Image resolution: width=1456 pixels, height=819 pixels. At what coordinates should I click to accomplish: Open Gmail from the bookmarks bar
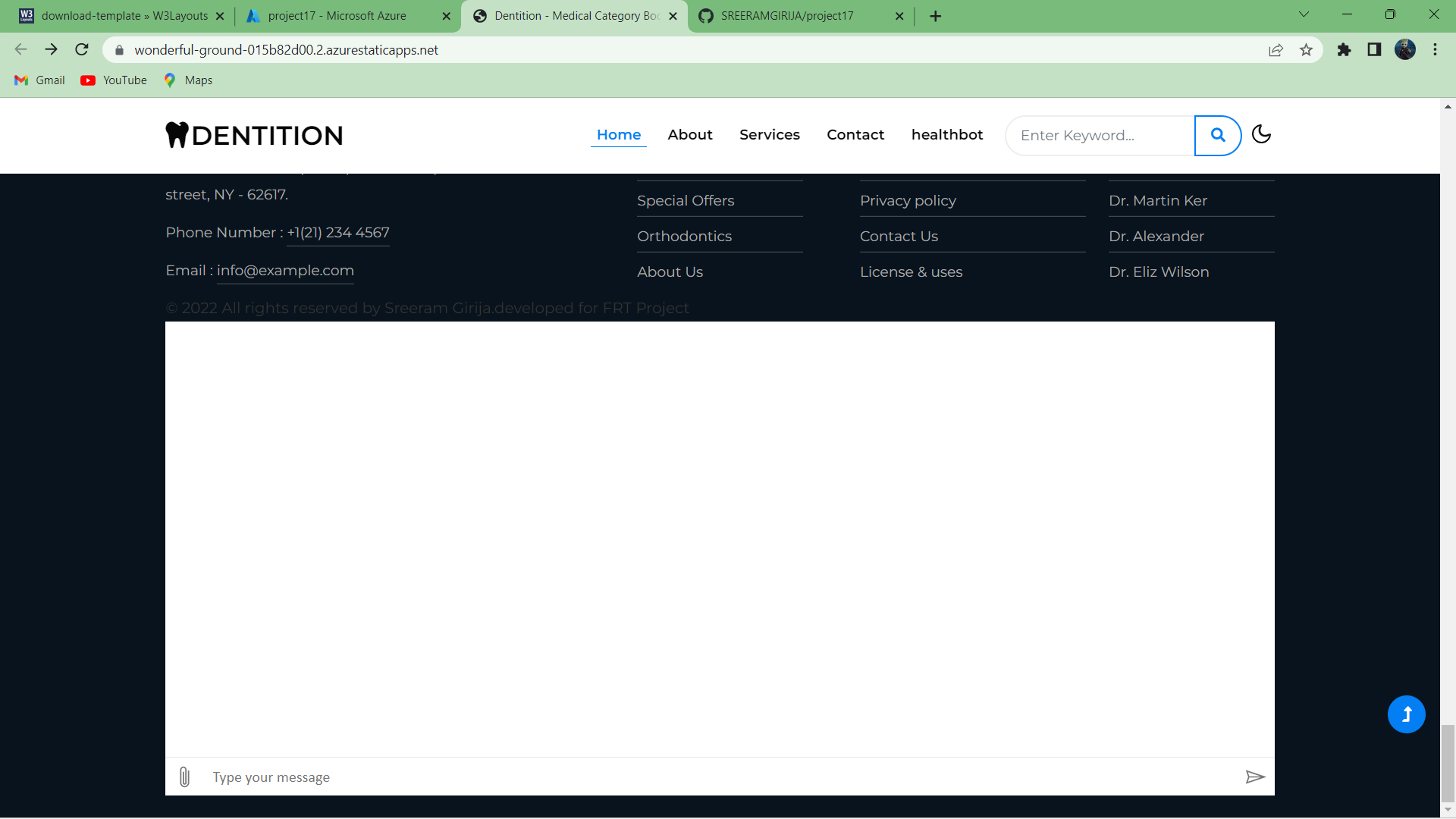click(x=39, y=80)
